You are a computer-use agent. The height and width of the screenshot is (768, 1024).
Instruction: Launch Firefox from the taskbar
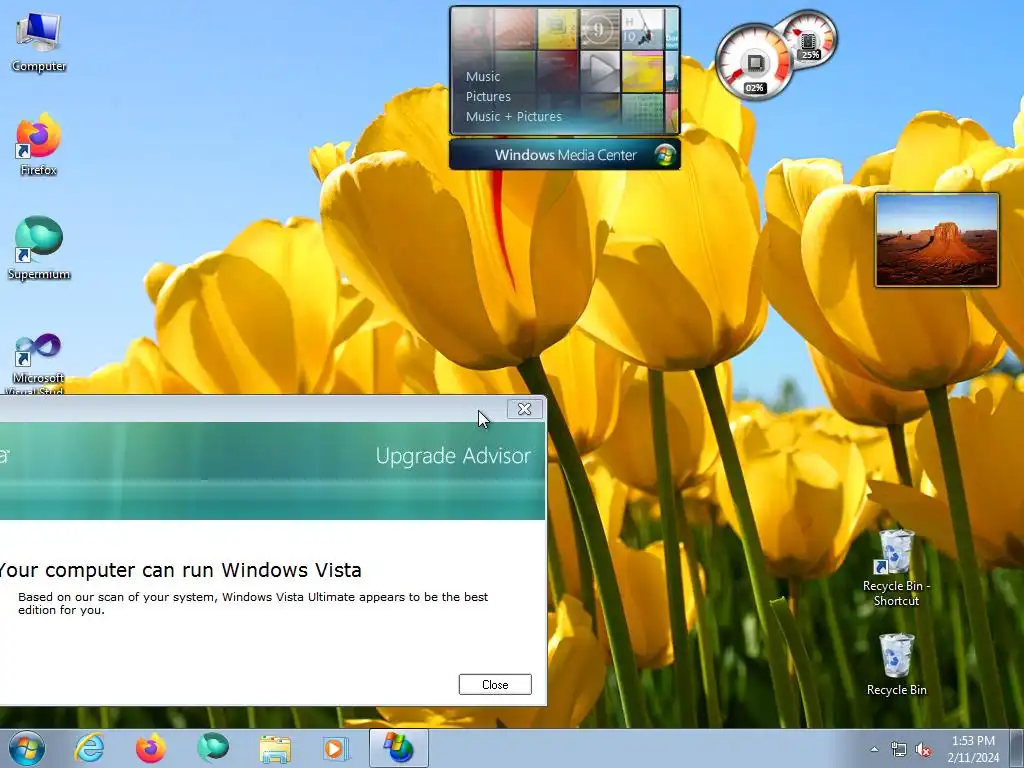pyautogui.click(x=150, y=748)
